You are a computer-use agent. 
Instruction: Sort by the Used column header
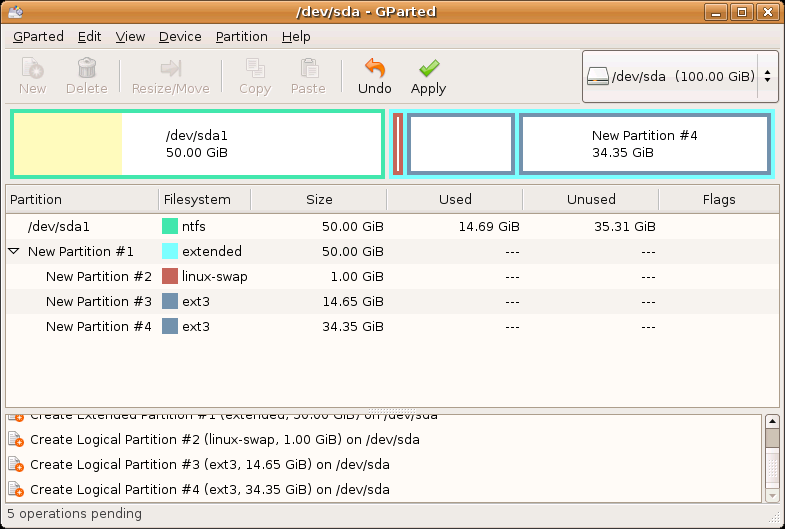(455, 199)
